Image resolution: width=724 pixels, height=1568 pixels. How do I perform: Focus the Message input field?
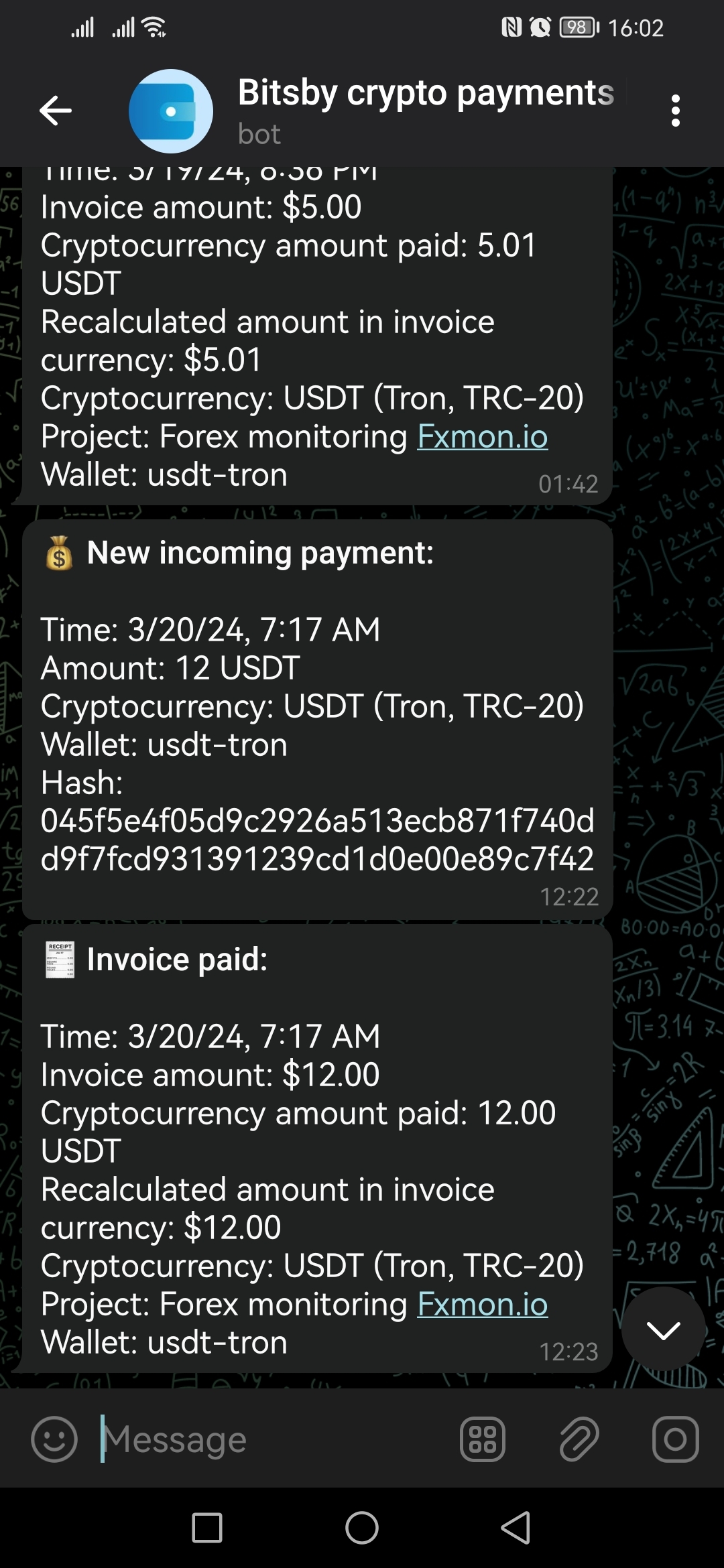[268, 1439]
